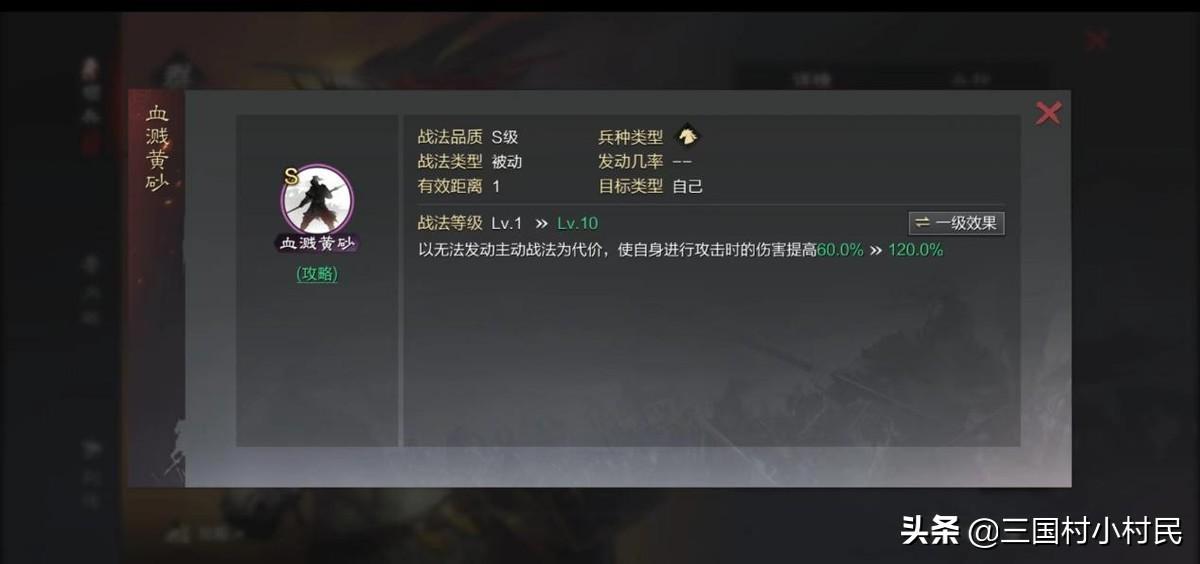Click the dimmed red X behind dialog
The image size is (1200, 564).
click(1097, 40)
